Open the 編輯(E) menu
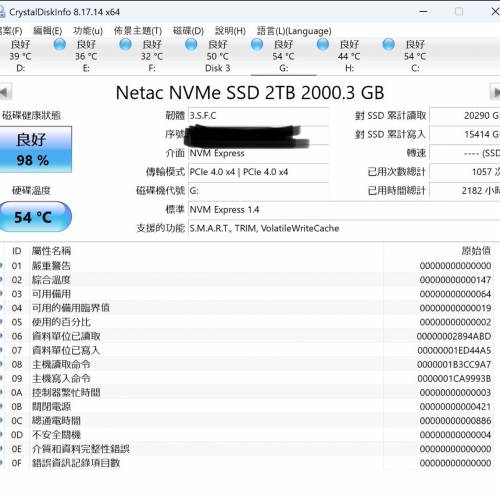The width and height of the screenshot is (500, 500). pyautogui.click(x=48, y=31)
